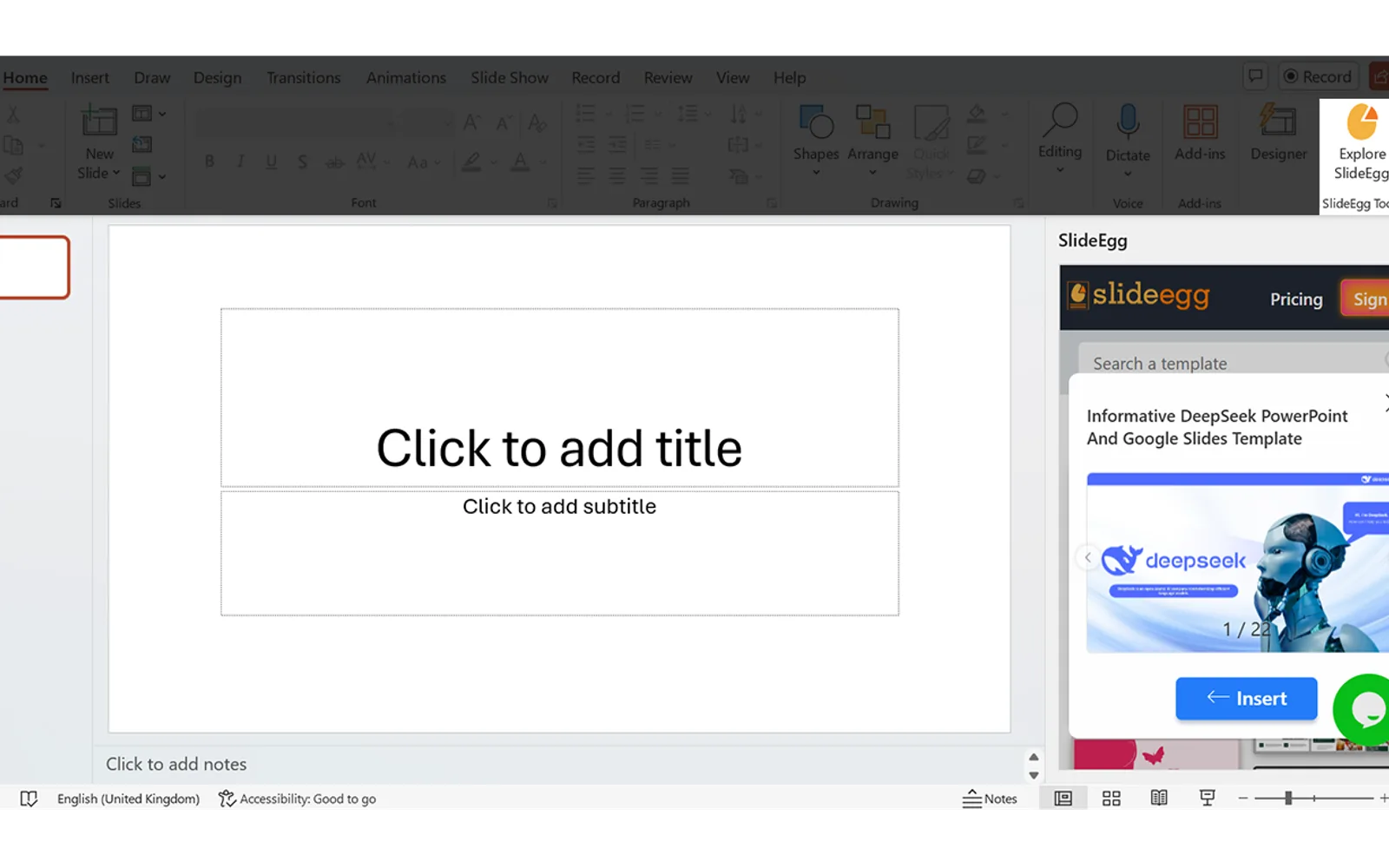Click the Search a template field
This screenshot has width=1389, height=868.
[x=1233, y=364]
